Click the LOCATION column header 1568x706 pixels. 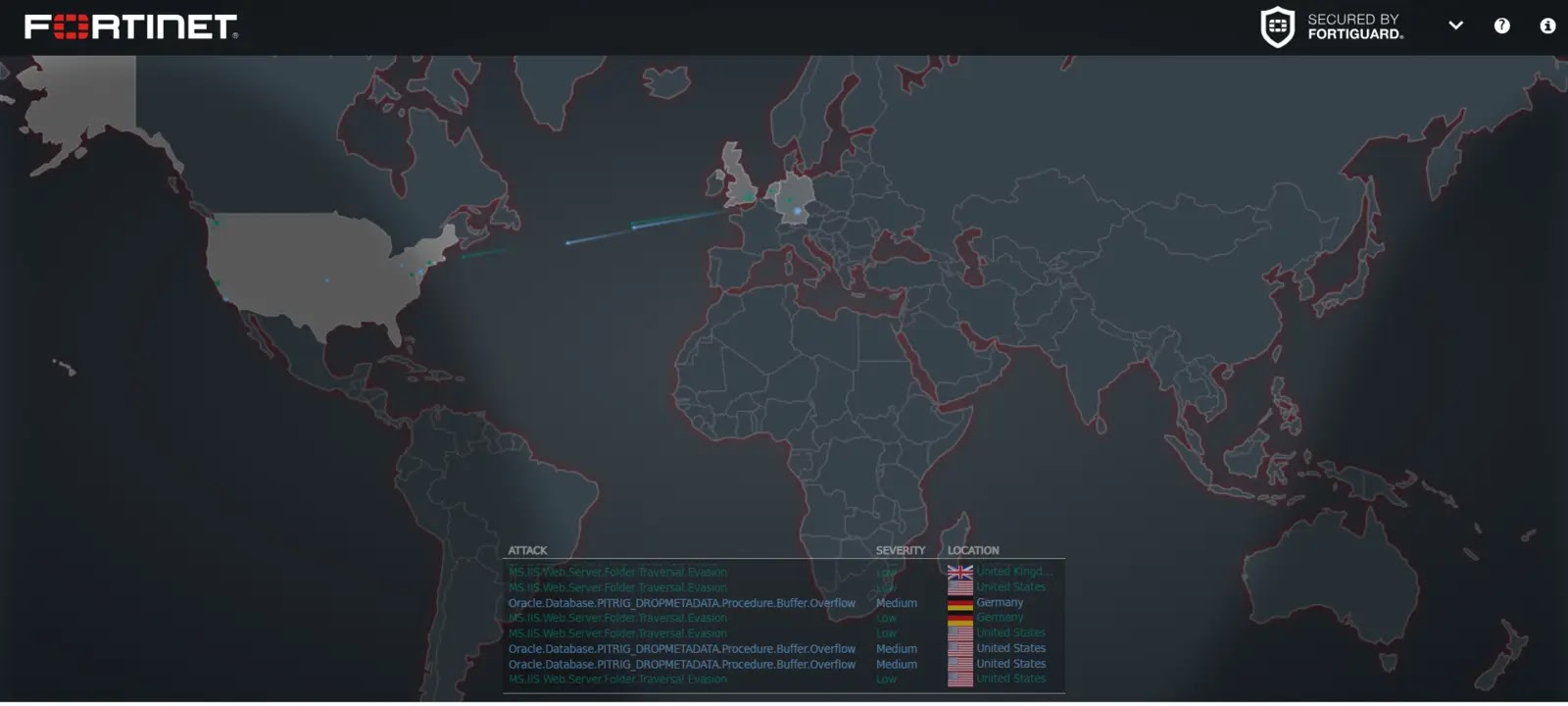click(973, 550)
